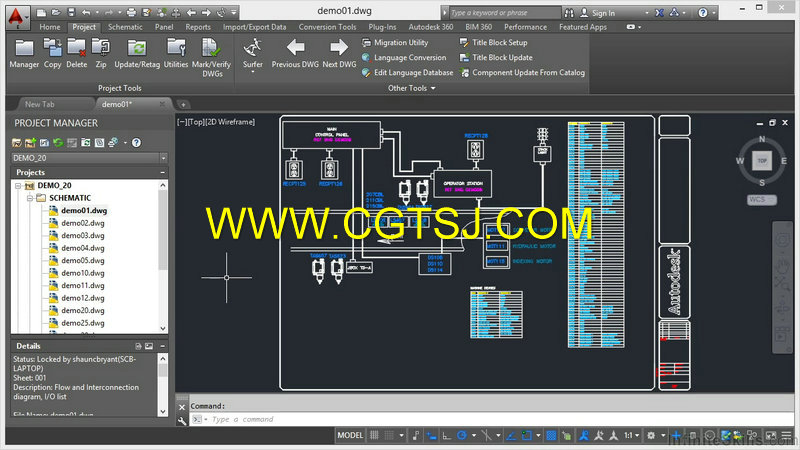Click the Open file quick access icon
The height and width of the screenshot is (450, 800).
[x=56, y=13]
